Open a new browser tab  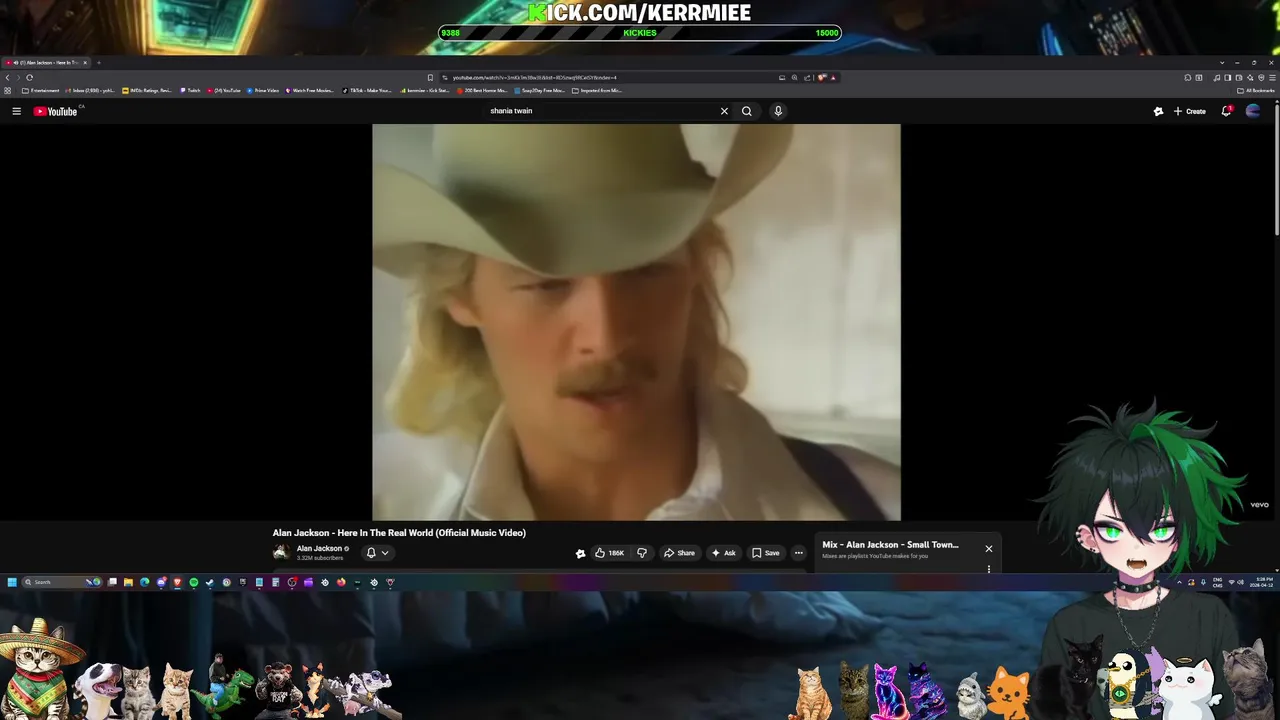tap(98, 62)
